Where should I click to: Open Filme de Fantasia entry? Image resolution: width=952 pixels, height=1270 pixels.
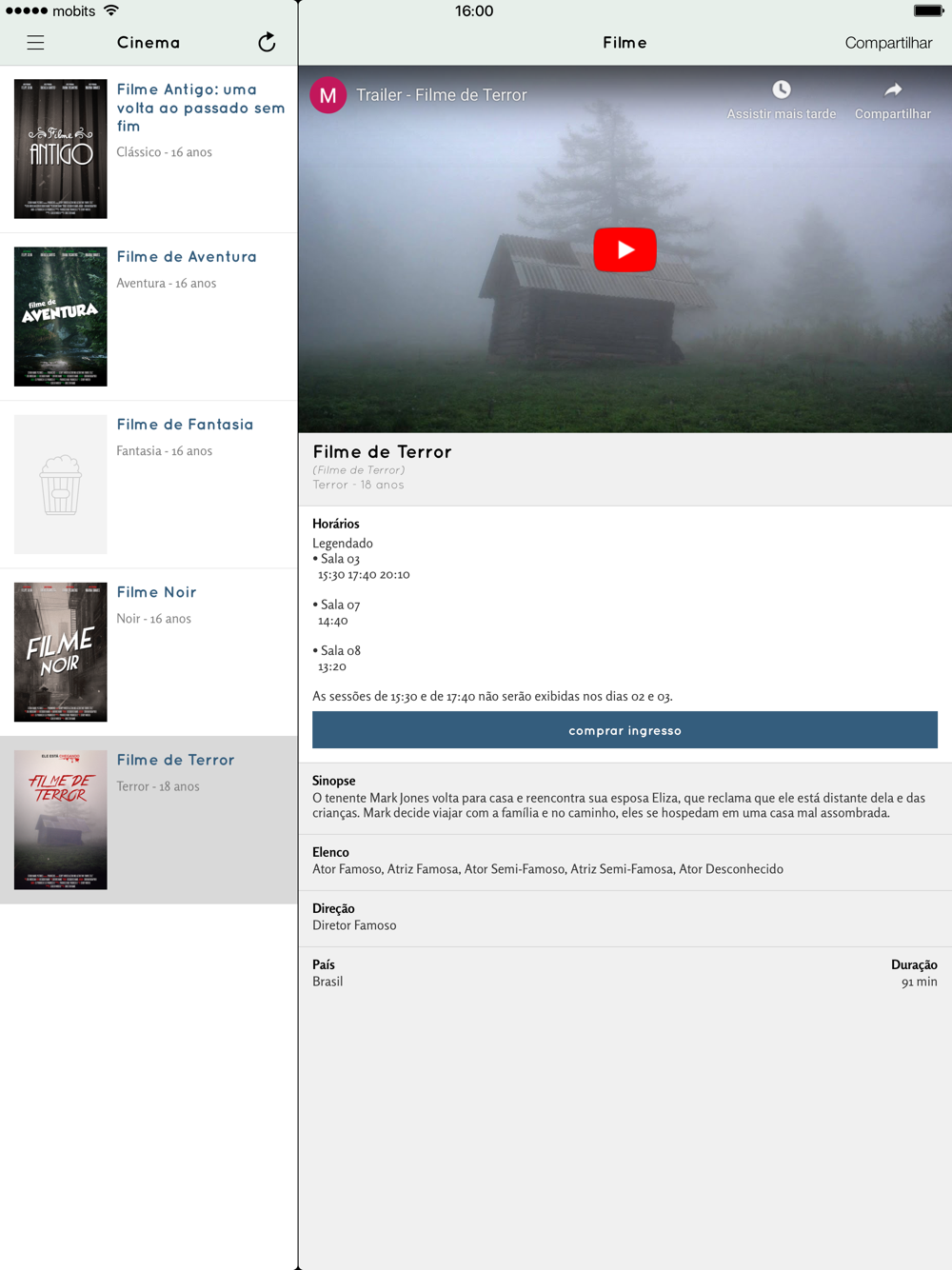(149, 485)
